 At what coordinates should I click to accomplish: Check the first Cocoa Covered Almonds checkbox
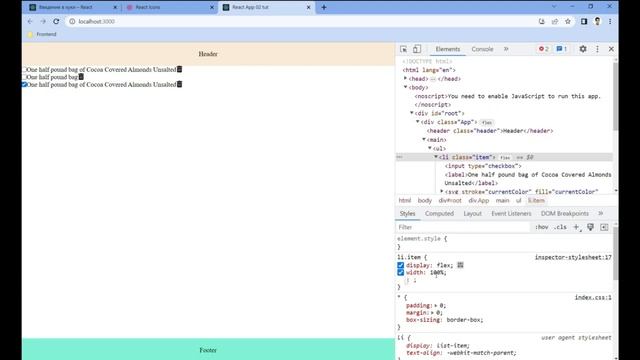[24, 69]
